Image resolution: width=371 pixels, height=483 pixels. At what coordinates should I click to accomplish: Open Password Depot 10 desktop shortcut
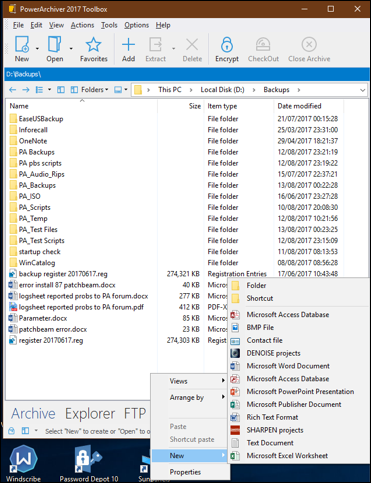(89, 463)
